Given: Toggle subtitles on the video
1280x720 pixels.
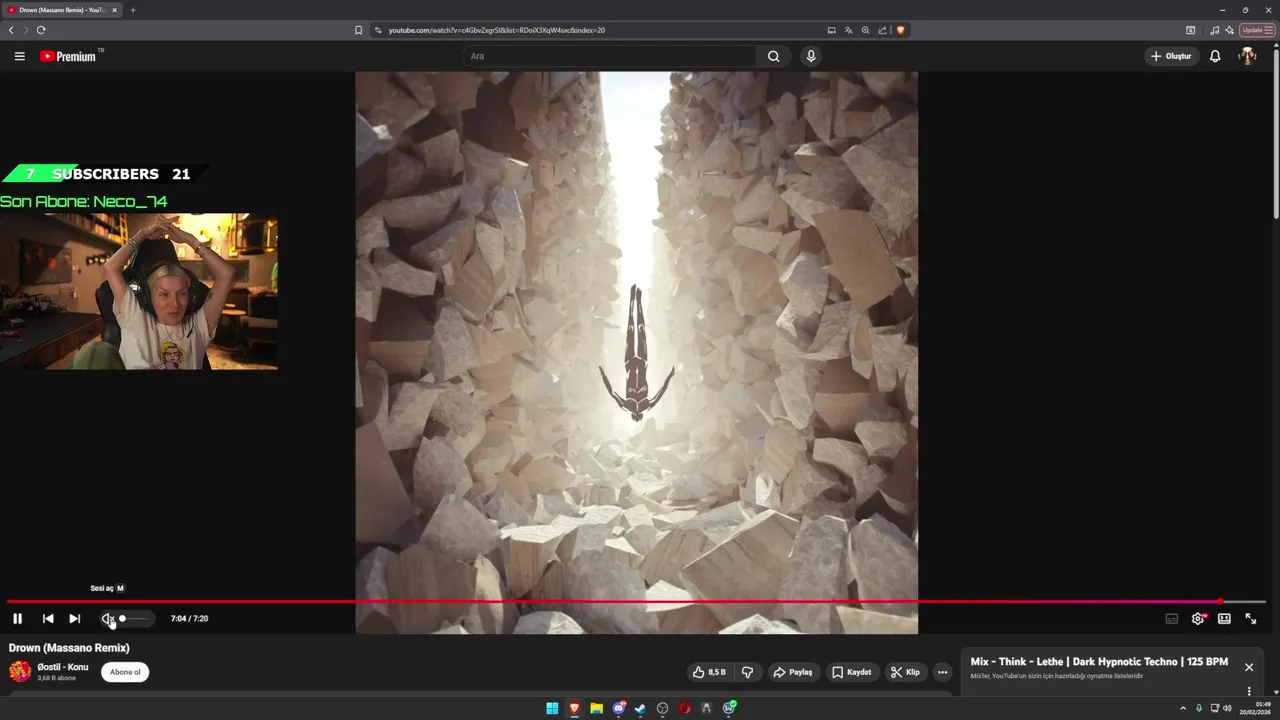Looking at the screenshot, I should (1172, 619).
